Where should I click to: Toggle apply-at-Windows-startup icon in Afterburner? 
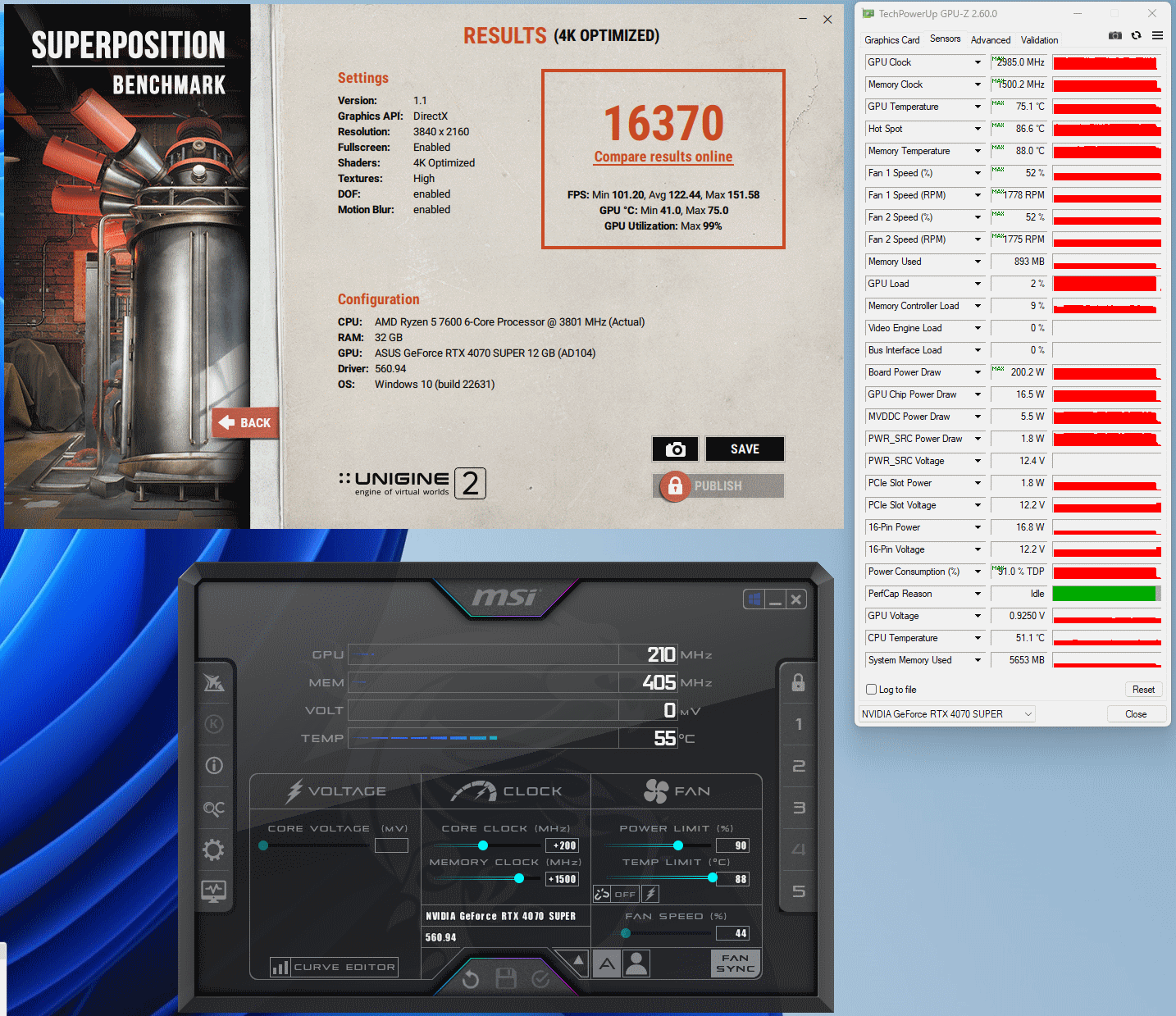click(754, 599)
